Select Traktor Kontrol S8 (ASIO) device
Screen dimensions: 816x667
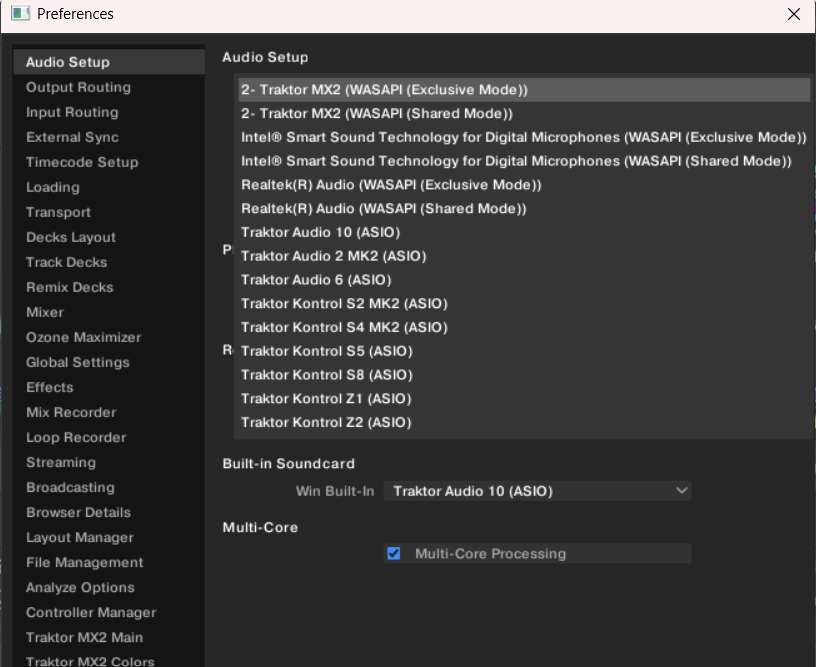tap(524, 375)
